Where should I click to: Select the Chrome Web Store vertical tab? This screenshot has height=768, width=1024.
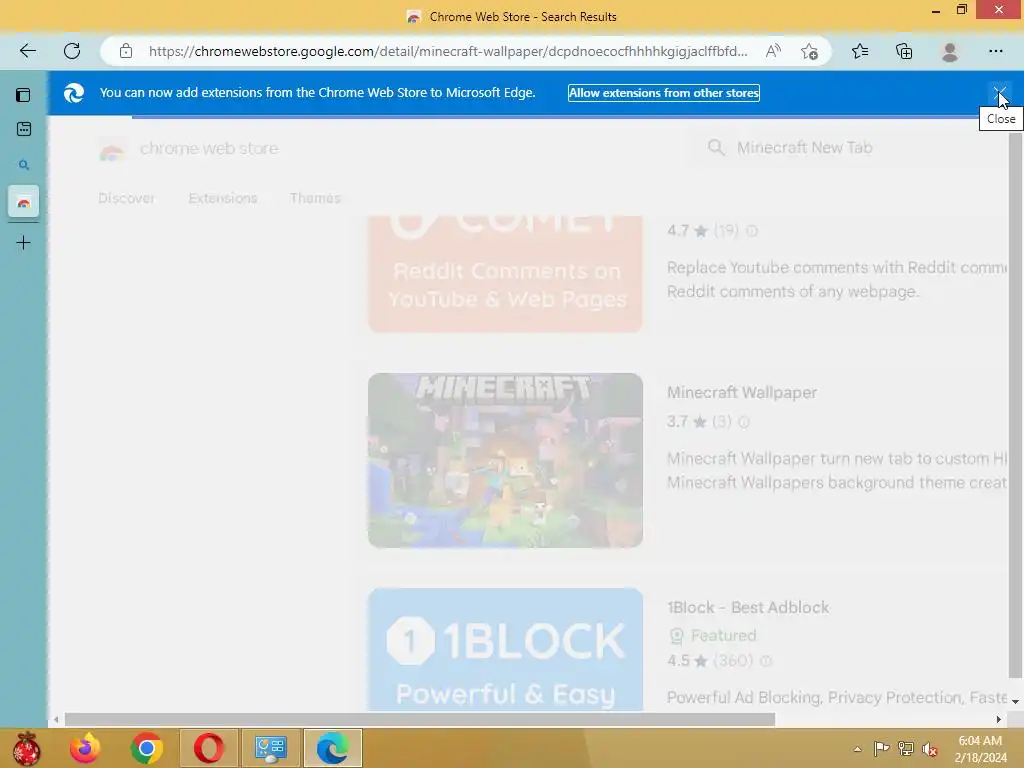pyautogui.click(x=24, y=202)
